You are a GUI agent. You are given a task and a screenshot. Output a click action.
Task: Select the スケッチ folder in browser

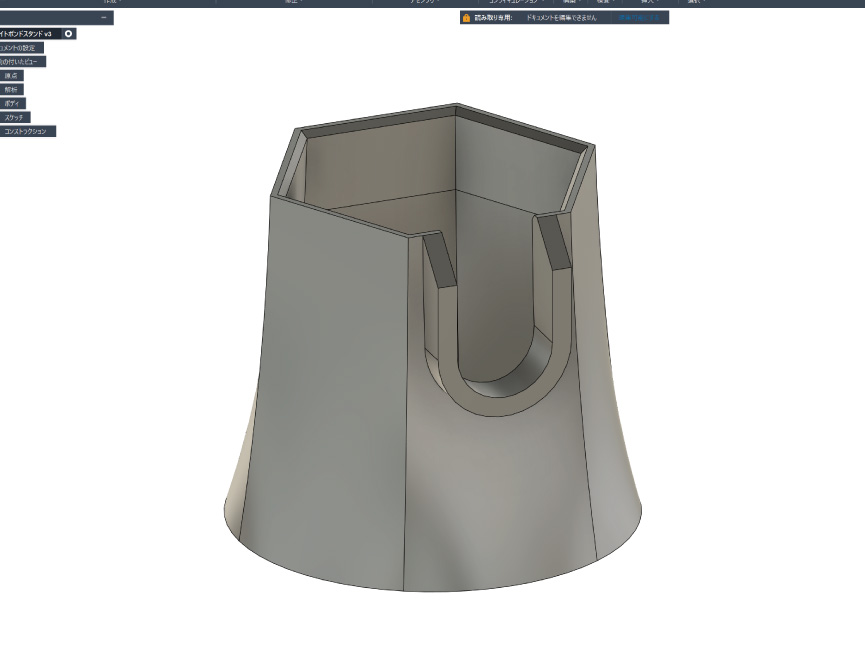coord(14,118)
